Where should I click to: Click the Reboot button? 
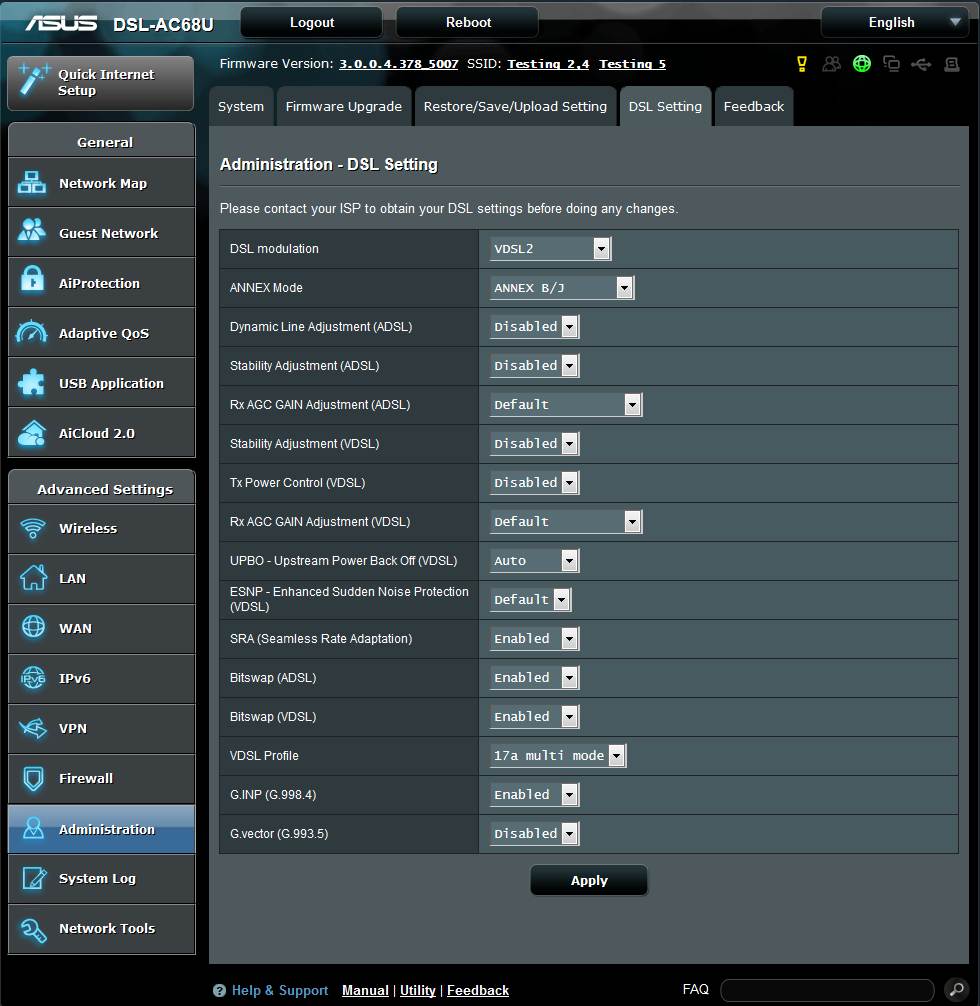click(468, 22)
